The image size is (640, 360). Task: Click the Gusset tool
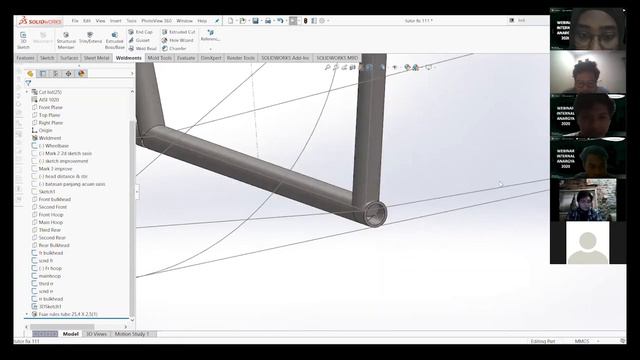click(x=139, y=40)
